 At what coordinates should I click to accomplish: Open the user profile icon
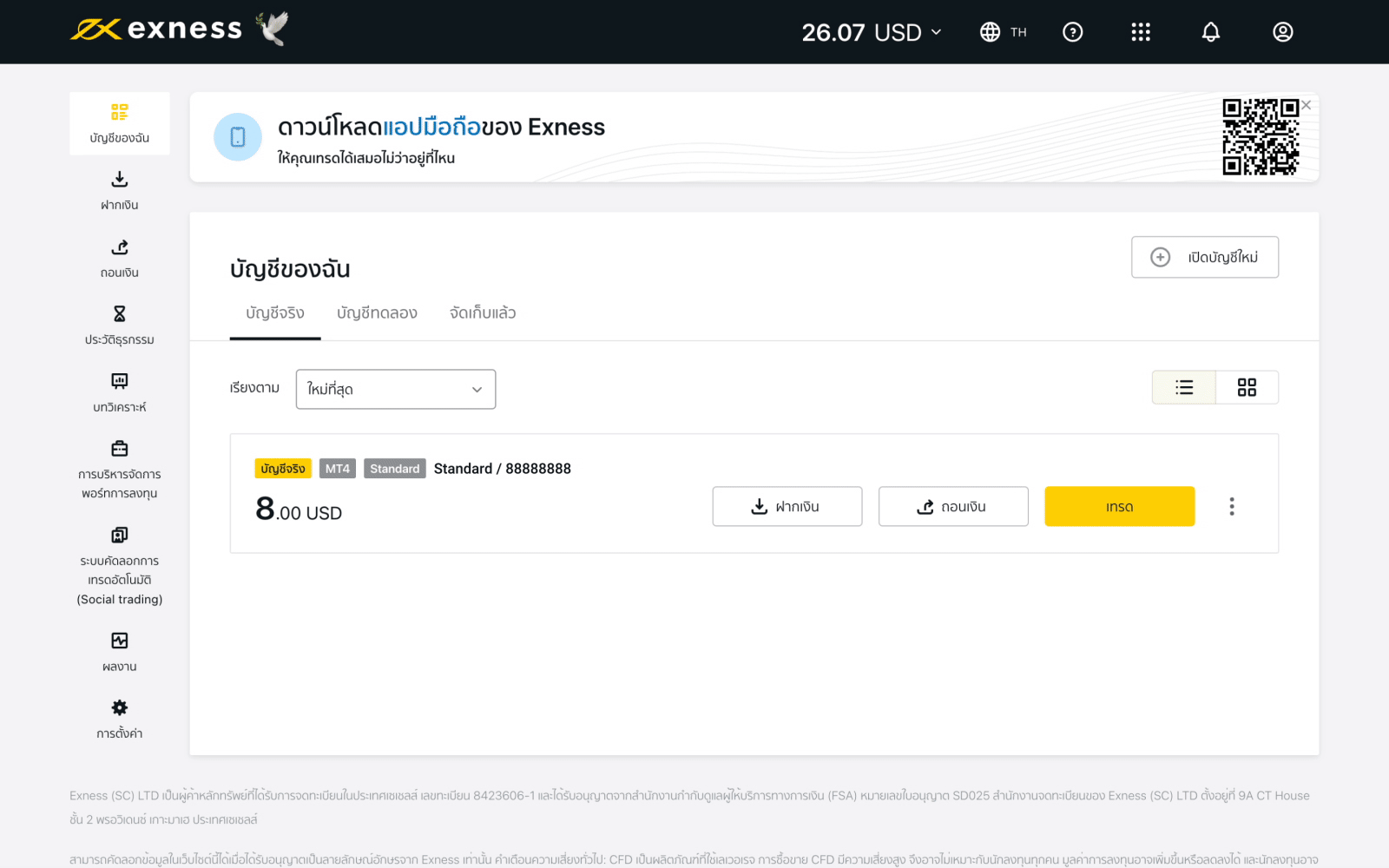1283,32
